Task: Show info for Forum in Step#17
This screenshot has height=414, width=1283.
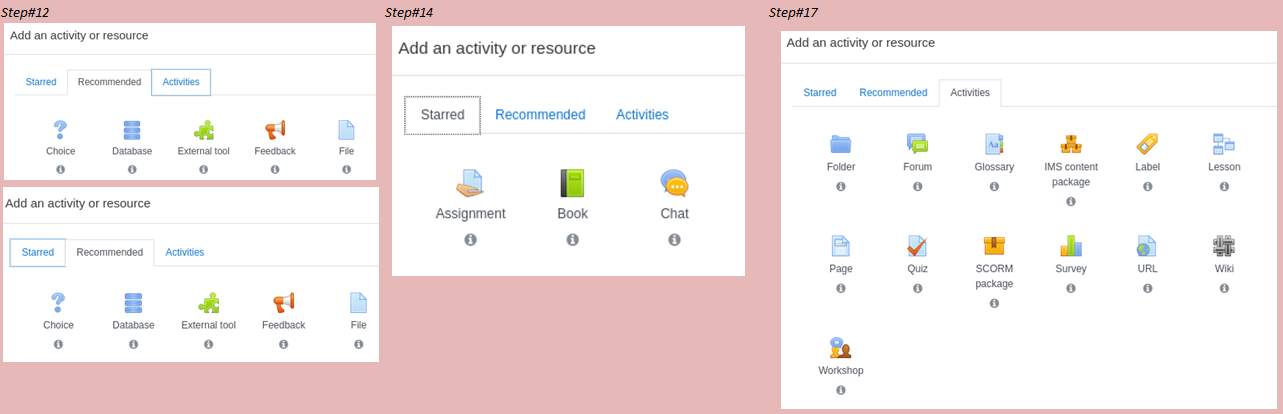Action: [917, 187]
